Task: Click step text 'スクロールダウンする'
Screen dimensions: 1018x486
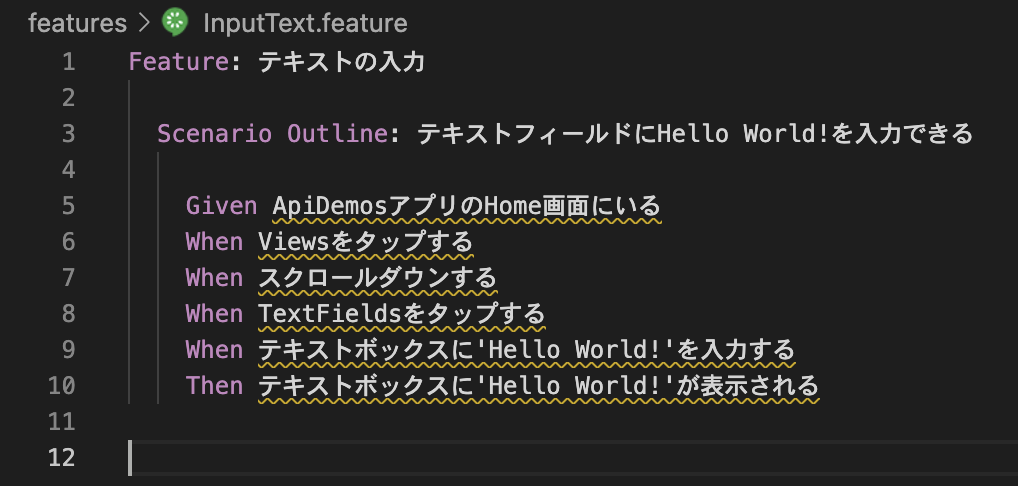Action: click(377, 278)
